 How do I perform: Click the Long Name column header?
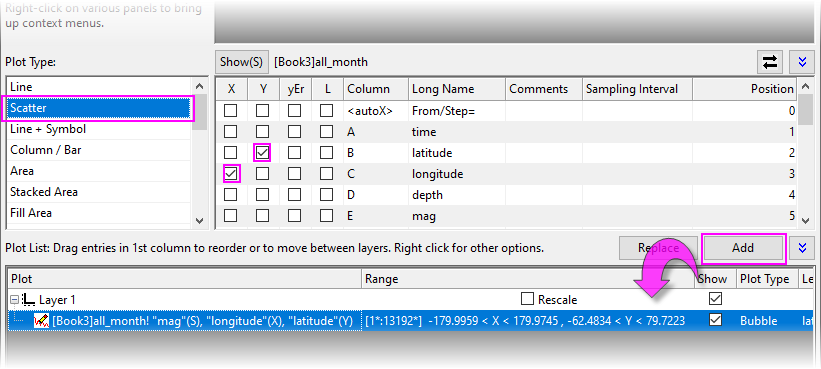[x=457, y=89]
